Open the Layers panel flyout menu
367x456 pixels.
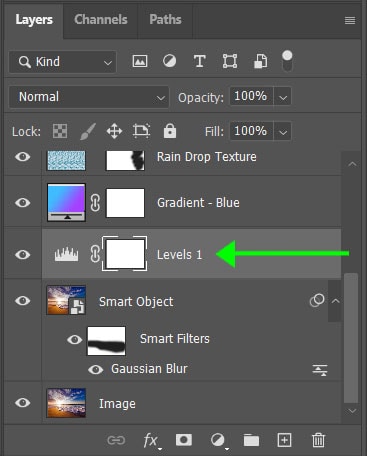(350, 21)
